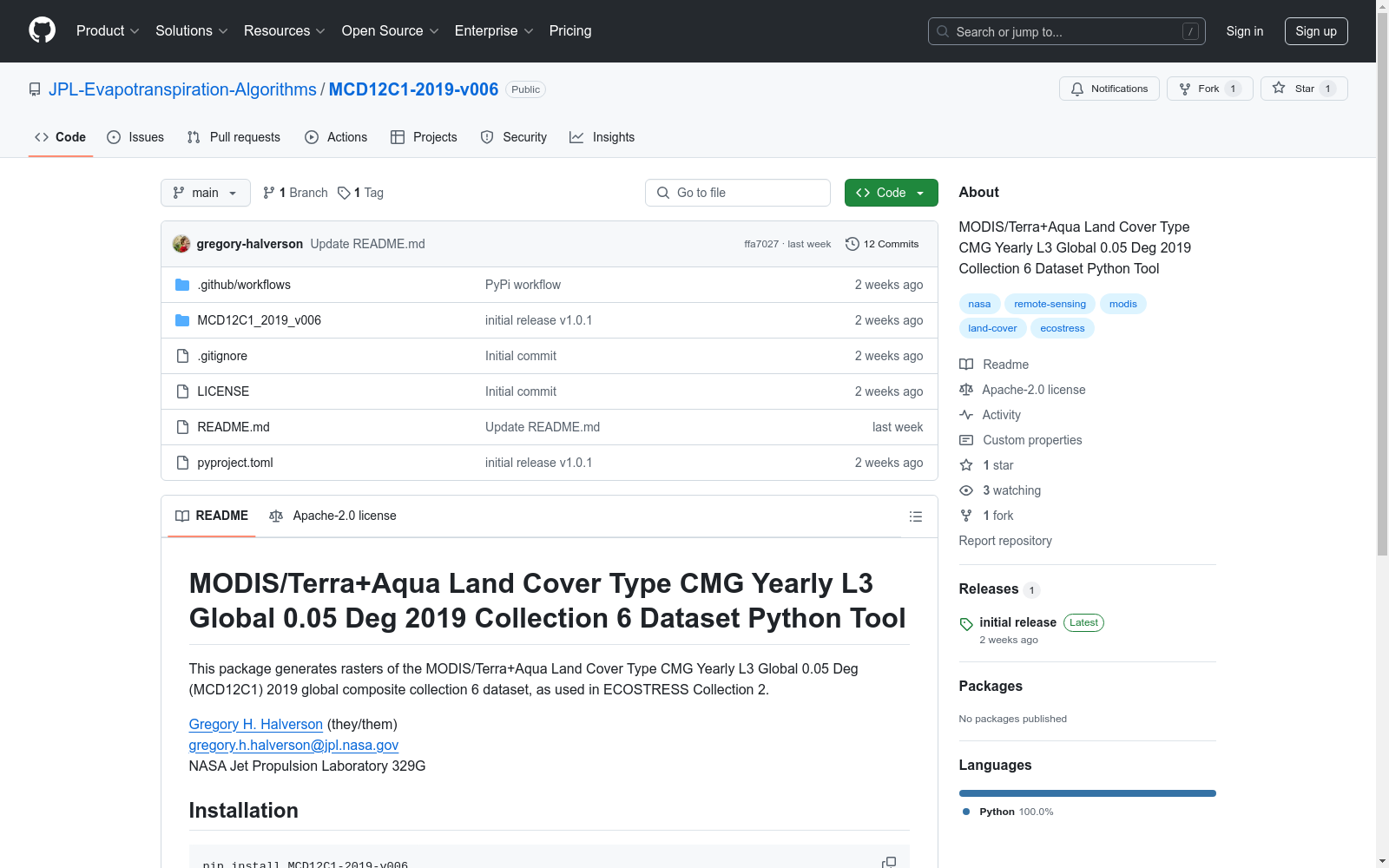The height and width of the screenshot is (868, 1389).
Task: Open the MCD12C1-2019-v006 repository link
Action: (413, 89)
